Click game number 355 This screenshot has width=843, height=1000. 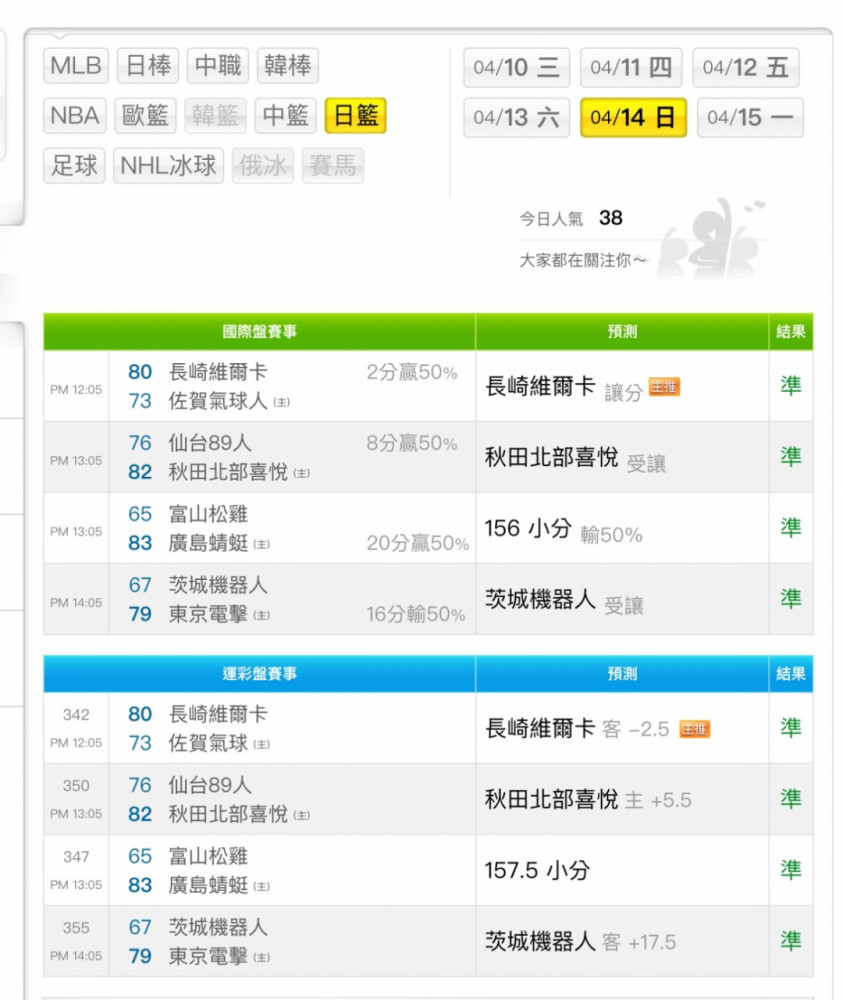[76, 928]
